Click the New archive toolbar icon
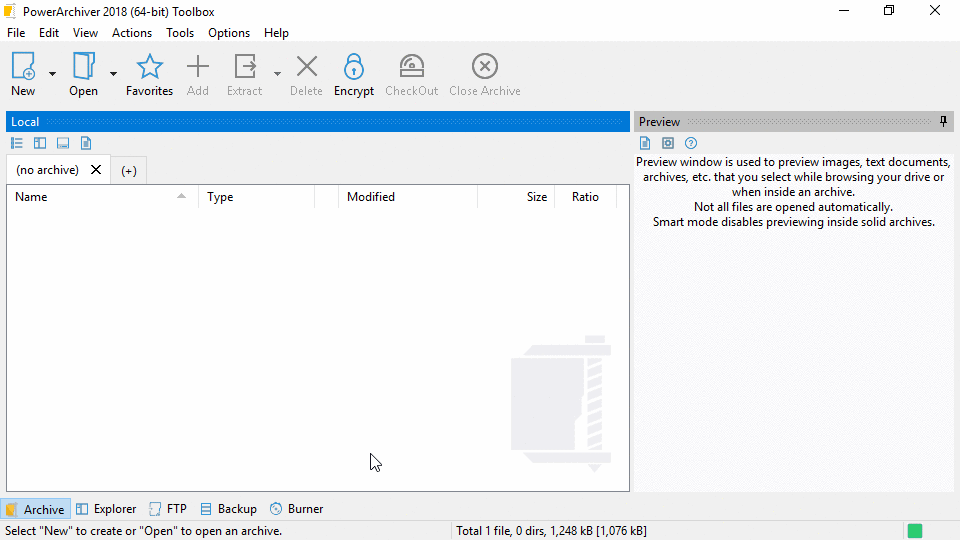960x540 pixels. coord(23,66)
